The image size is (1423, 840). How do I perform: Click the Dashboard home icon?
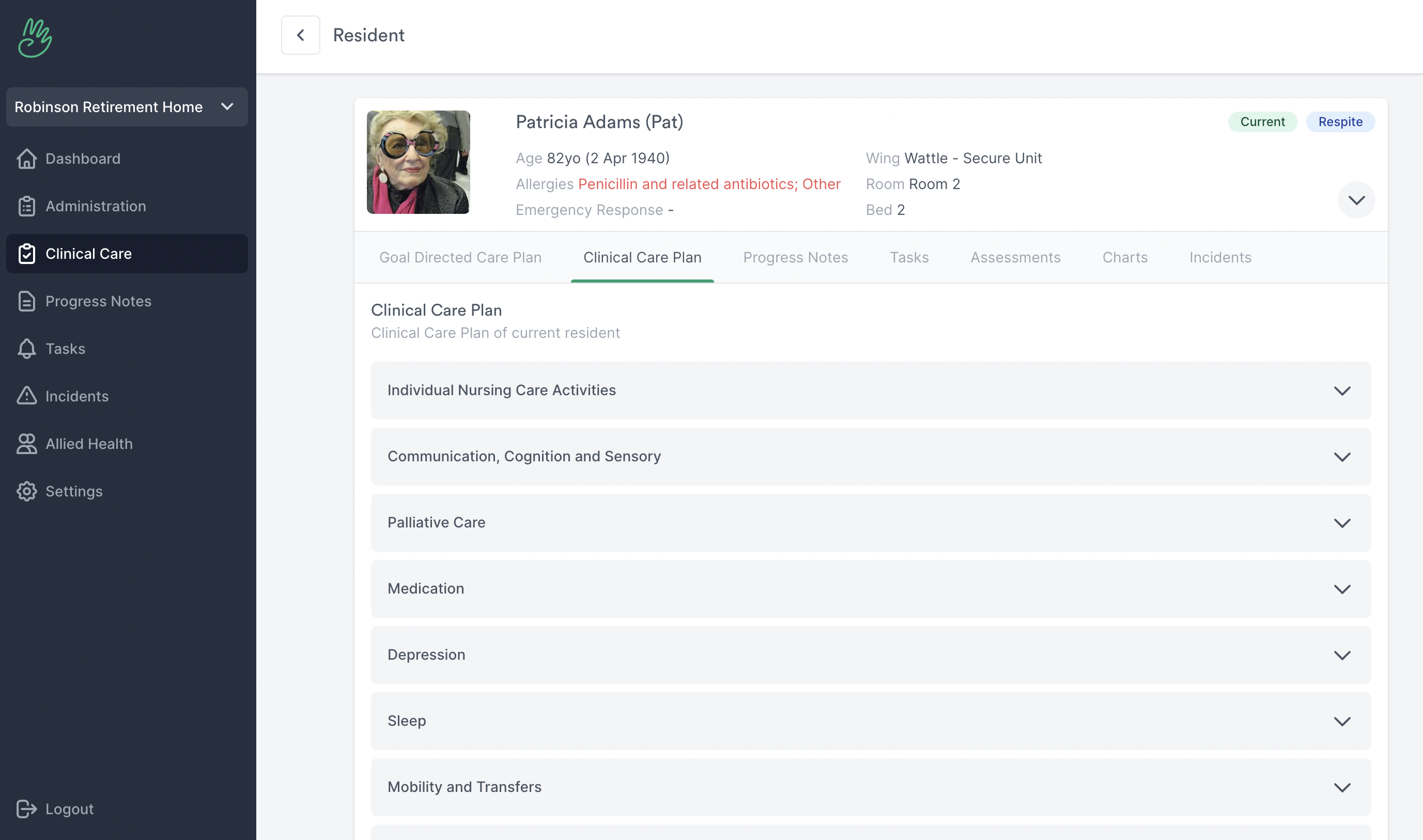[26, 159]
